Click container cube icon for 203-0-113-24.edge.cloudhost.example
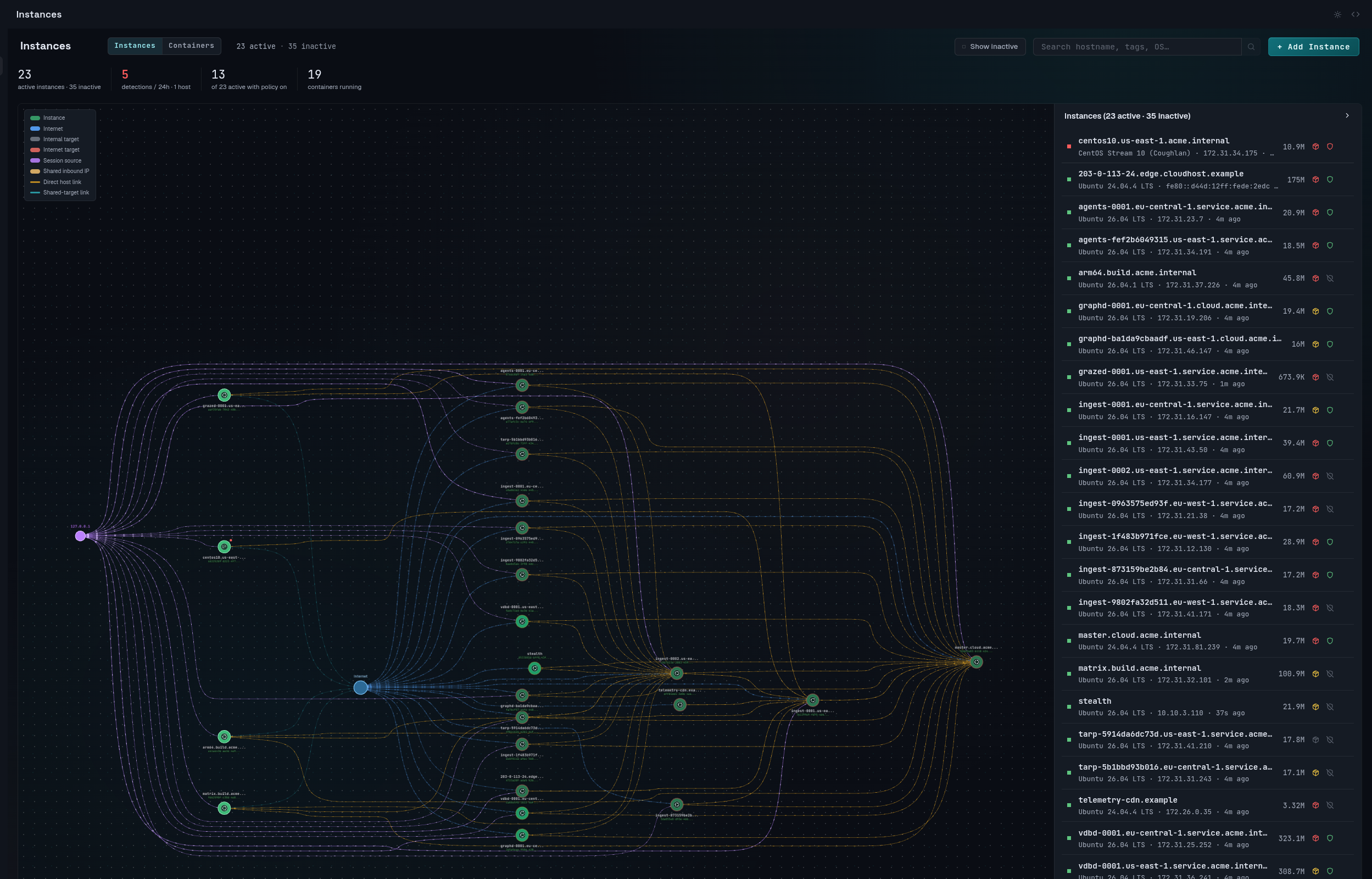The width and height of the screenshot is (1372, 879). [1315, 180]
